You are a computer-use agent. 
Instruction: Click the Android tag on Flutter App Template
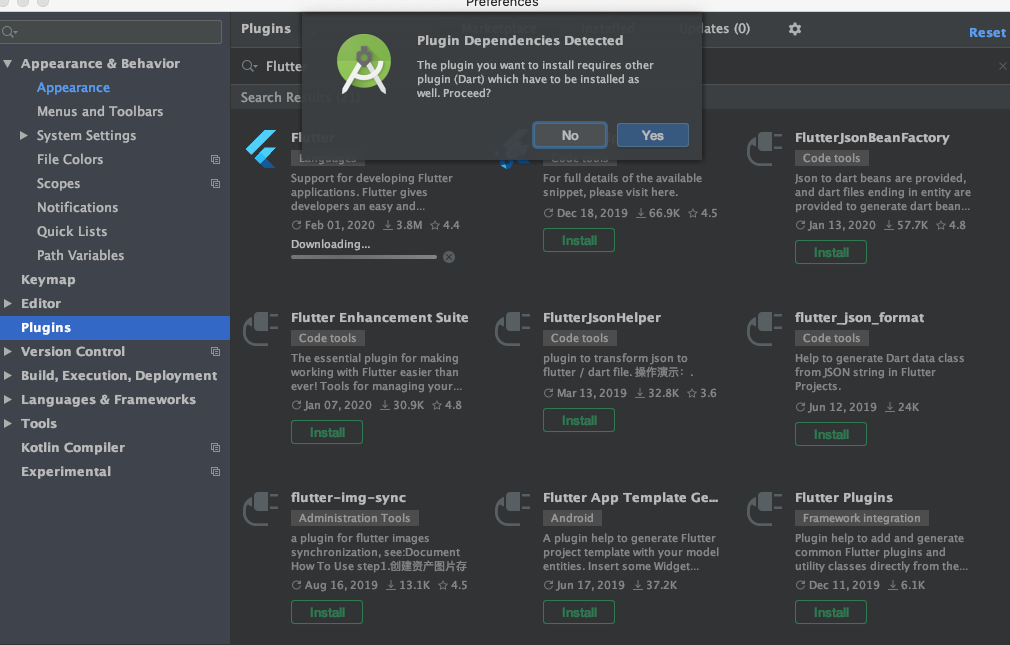[x=572, y=518]
